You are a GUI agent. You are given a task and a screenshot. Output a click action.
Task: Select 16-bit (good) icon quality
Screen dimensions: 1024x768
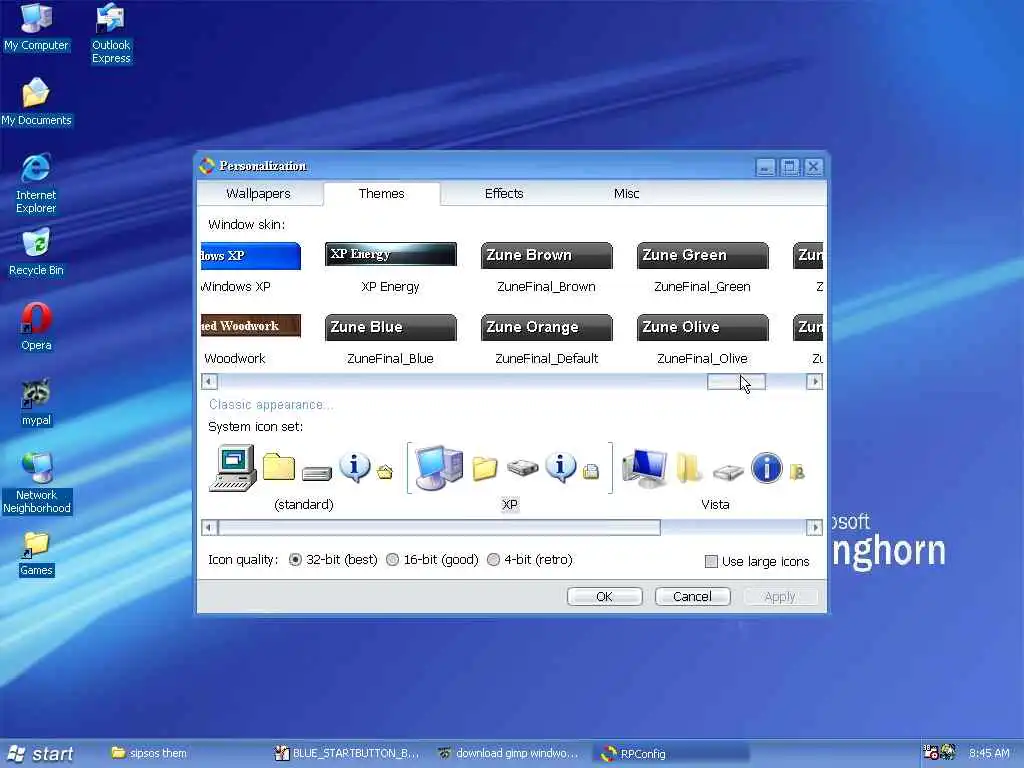392,560
